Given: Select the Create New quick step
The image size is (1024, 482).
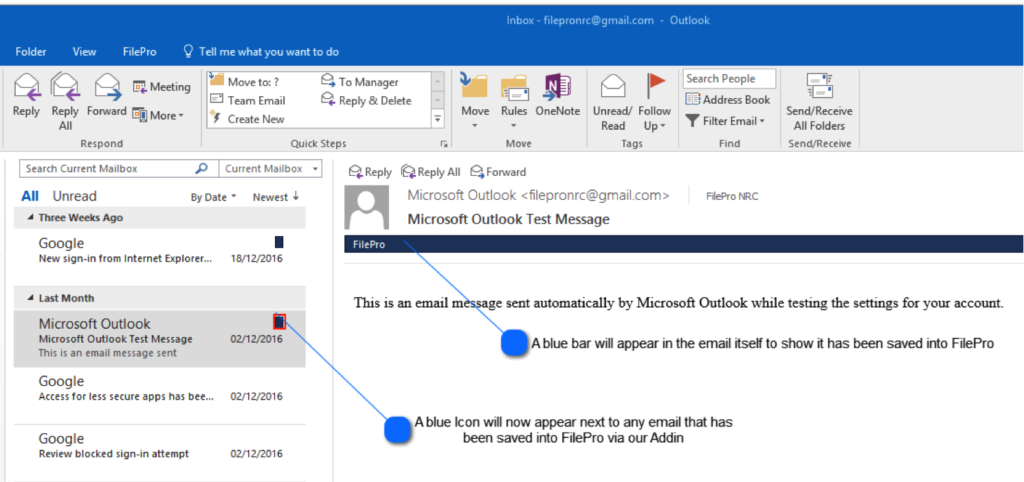Looking at the screenshot, I should tap(247, 119).
